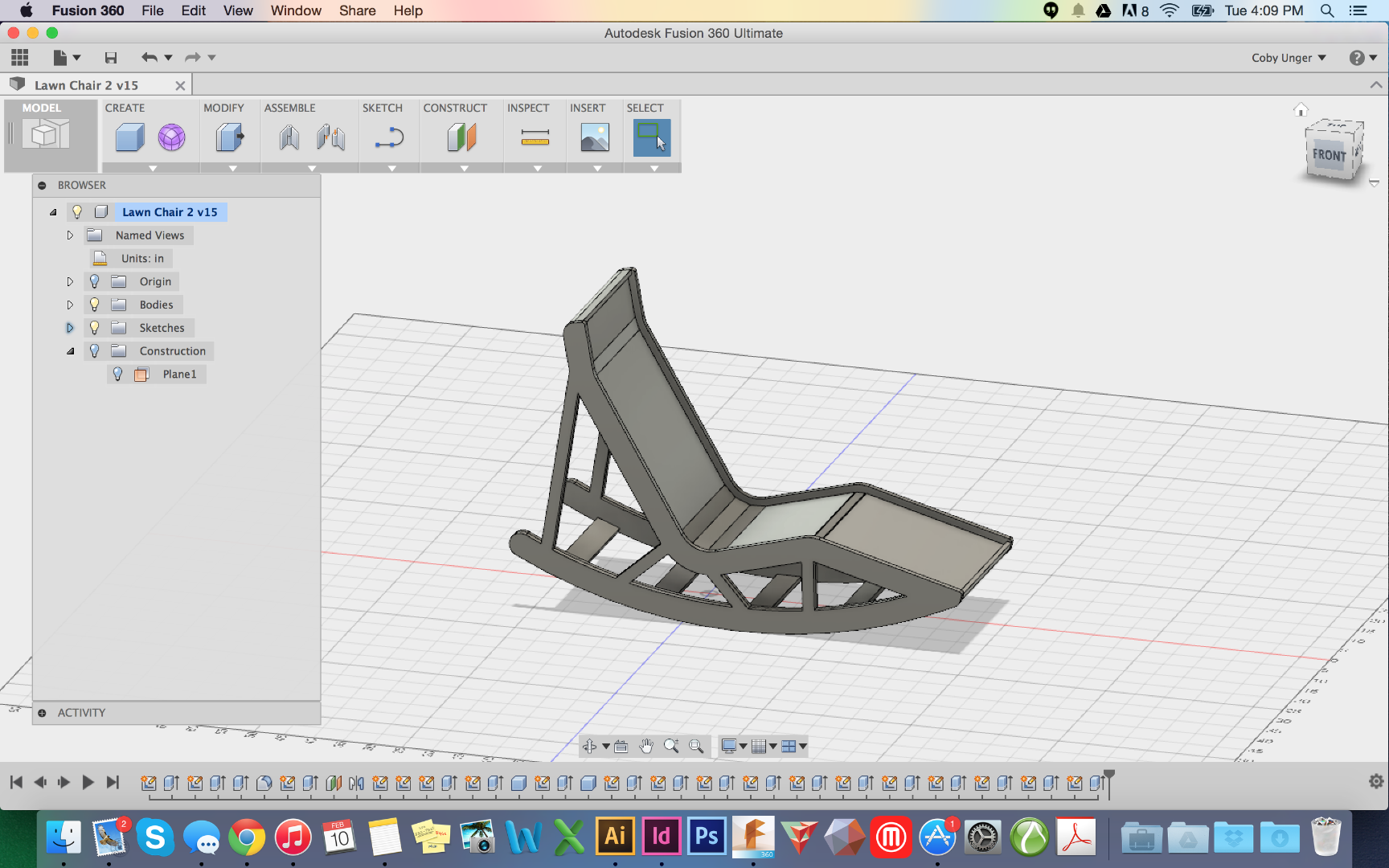The height and width of the screenshot is (868, 1389).
Task: Expand the ACTIVITY panel toggle
Action: (x=42, y=713)
